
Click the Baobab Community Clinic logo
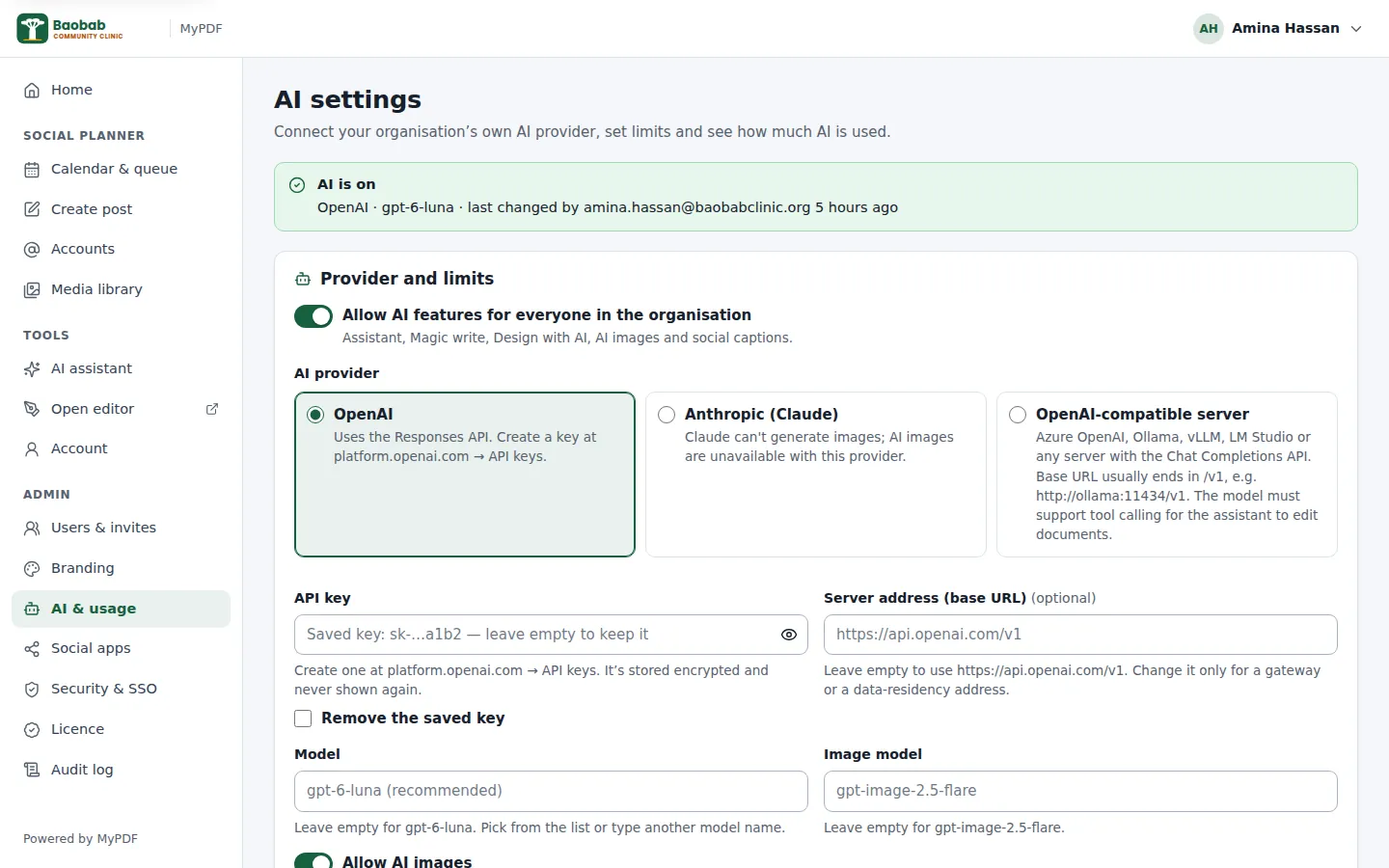pyautogui.click(x=70, y=29)
